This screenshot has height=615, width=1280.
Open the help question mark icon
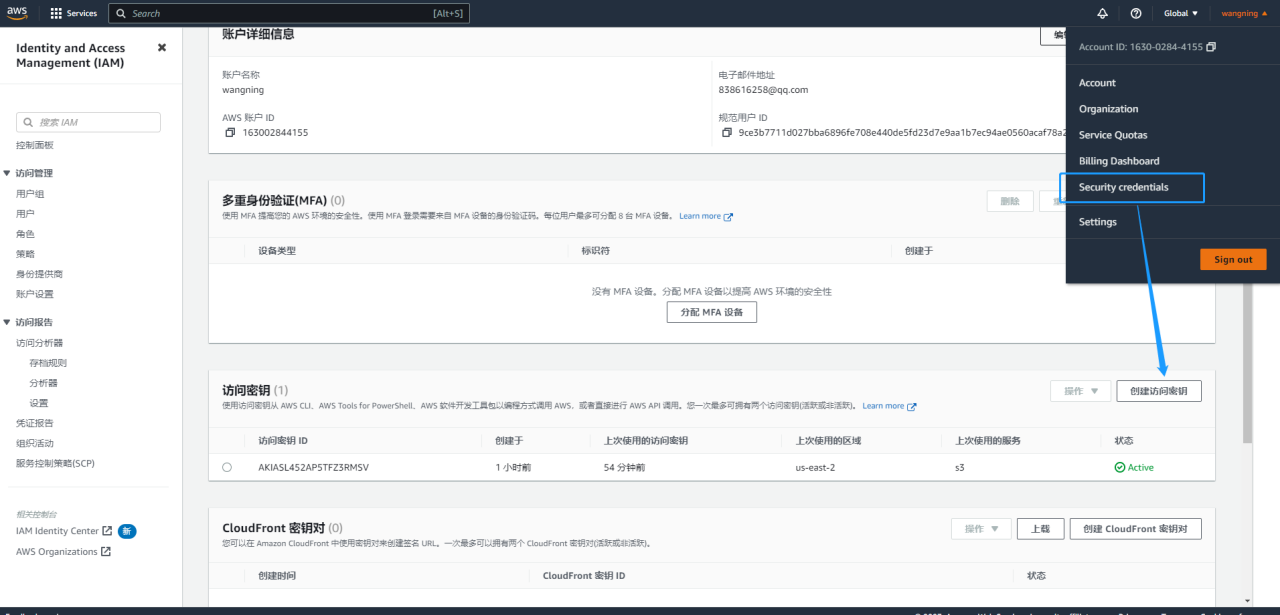pos(1136,14)
